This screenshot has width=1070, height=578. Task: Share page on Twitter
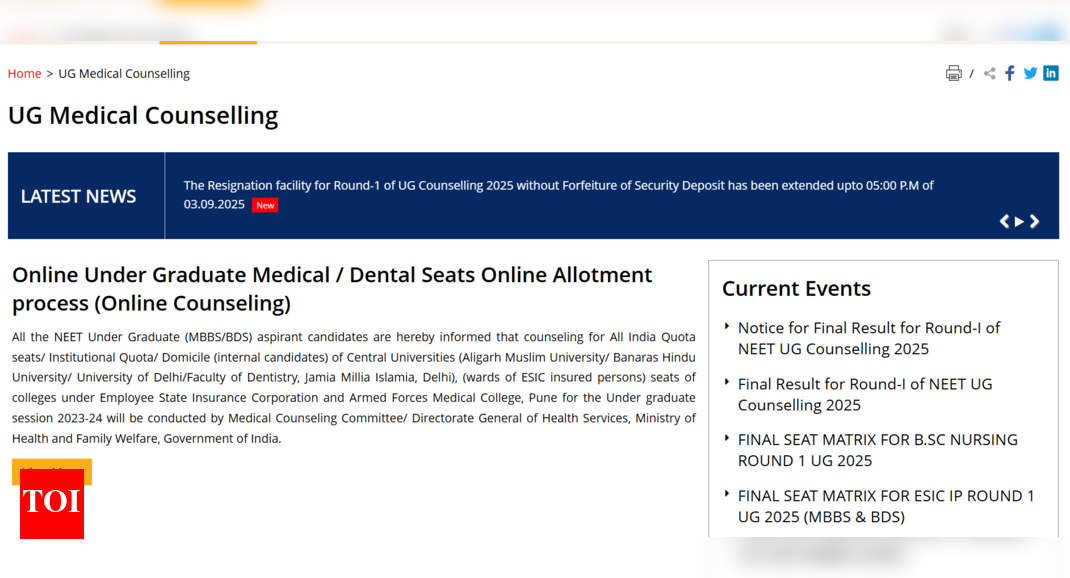[1030, 73]
